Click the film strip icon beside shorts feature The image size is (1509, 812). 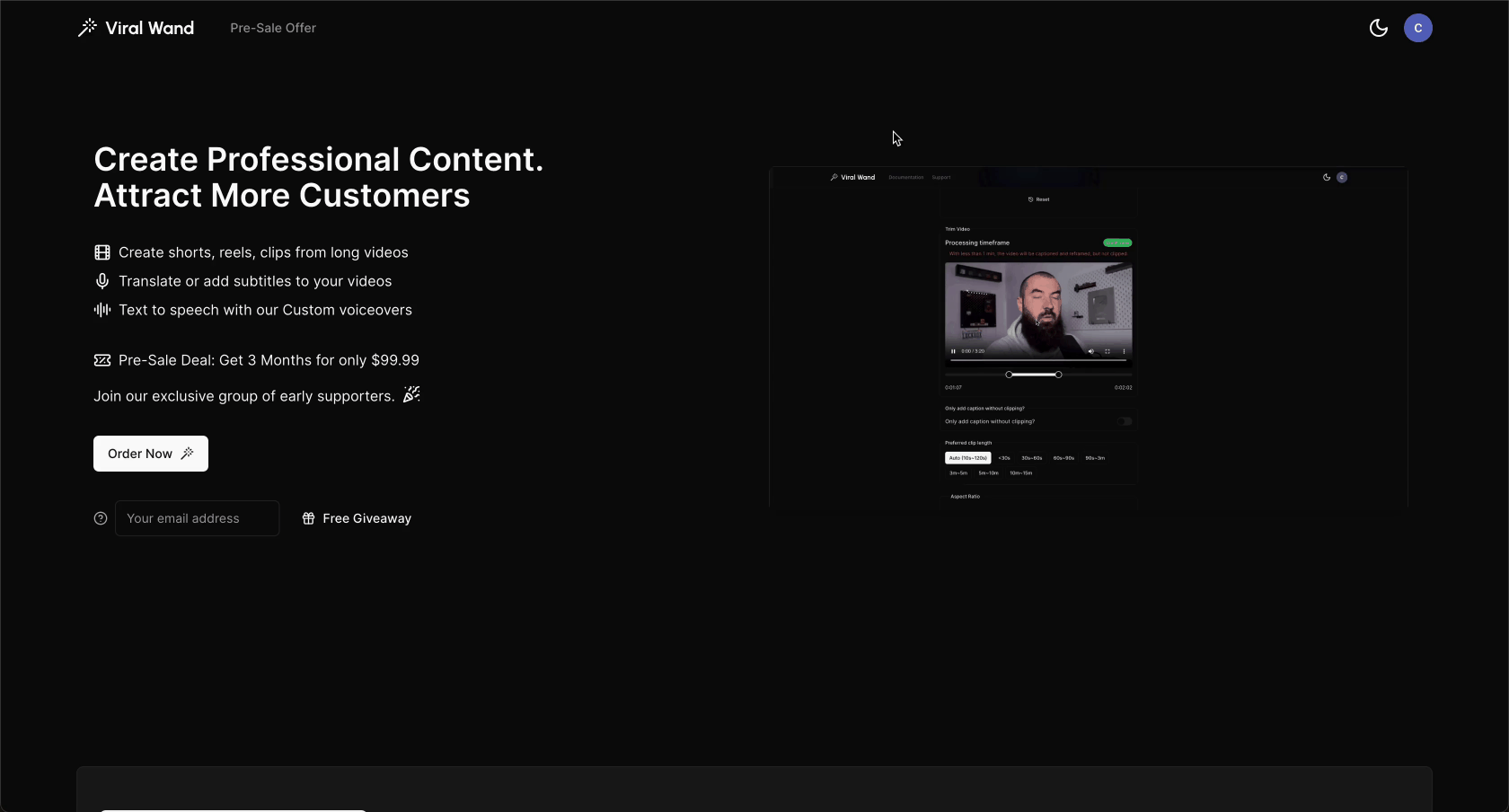[x=102, y=252]
